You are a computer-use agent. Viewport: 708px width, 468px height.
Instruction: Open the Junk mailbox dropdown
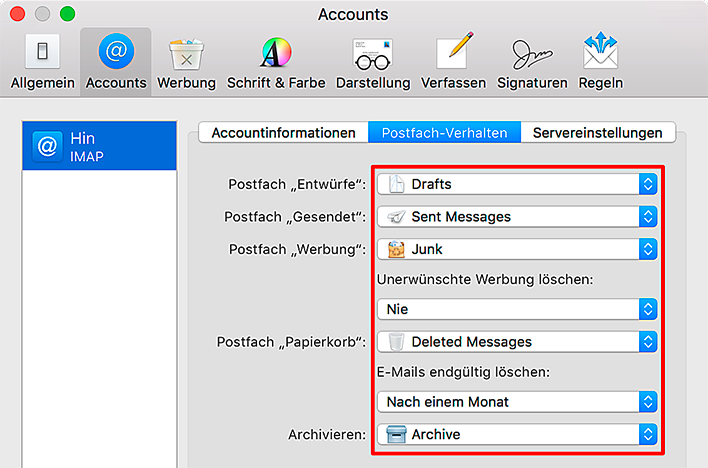(517, 249)
